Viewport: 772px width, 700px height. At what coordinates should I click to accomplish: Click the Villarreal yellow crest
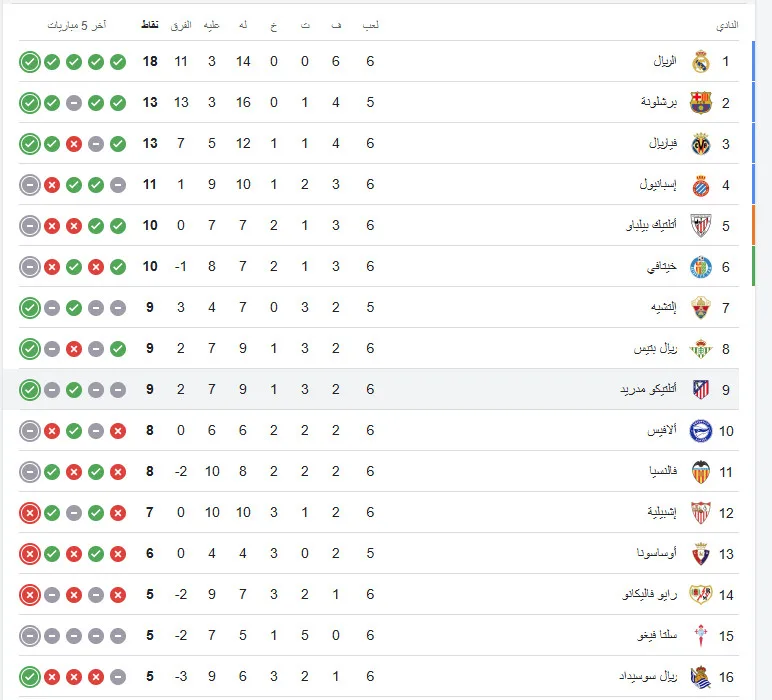[x=700, y=144]
